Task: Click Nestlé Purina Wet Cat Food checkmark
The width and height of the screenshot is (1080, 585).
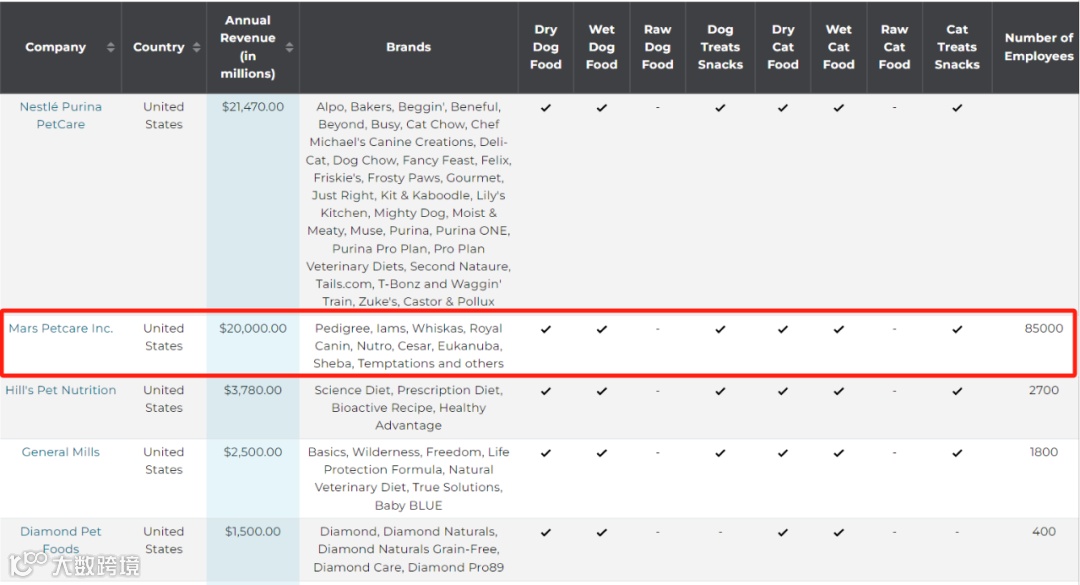Action: (x=838, y=107)
